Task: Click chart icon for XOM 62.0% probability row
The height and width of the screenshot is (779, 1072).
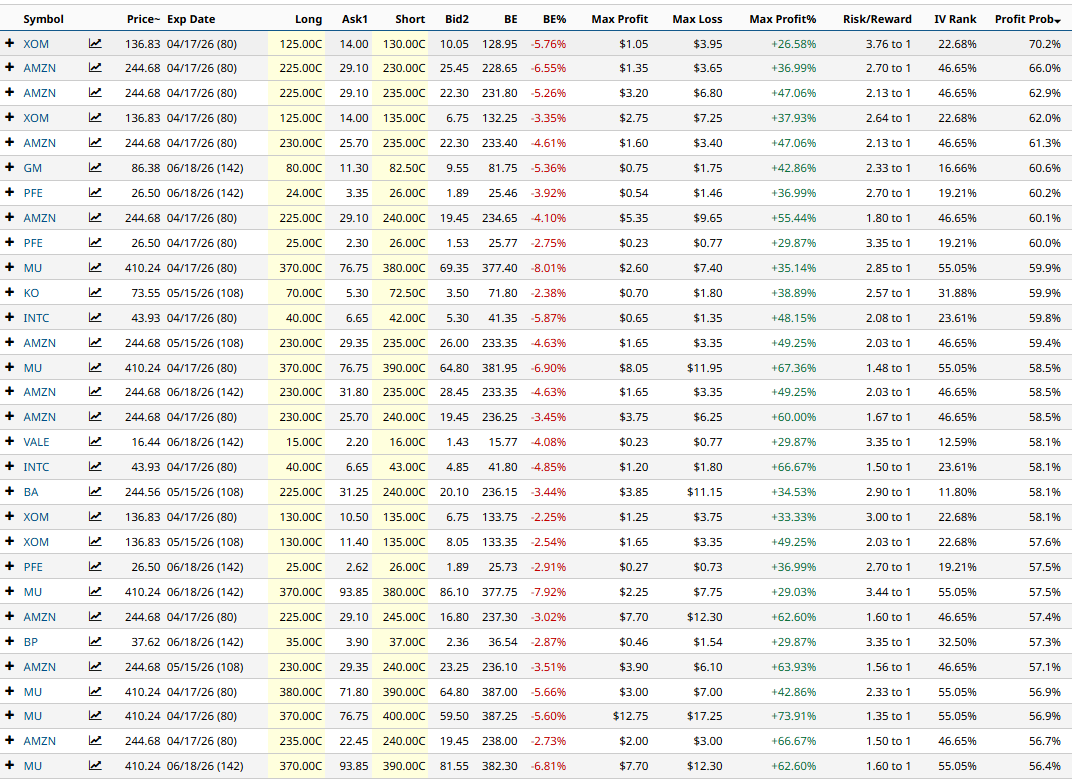Action: (95, 118)
